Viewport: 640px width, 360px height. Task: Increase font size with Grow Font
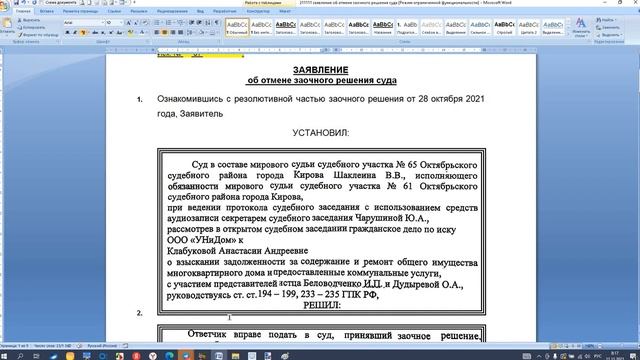coord(128,23)
